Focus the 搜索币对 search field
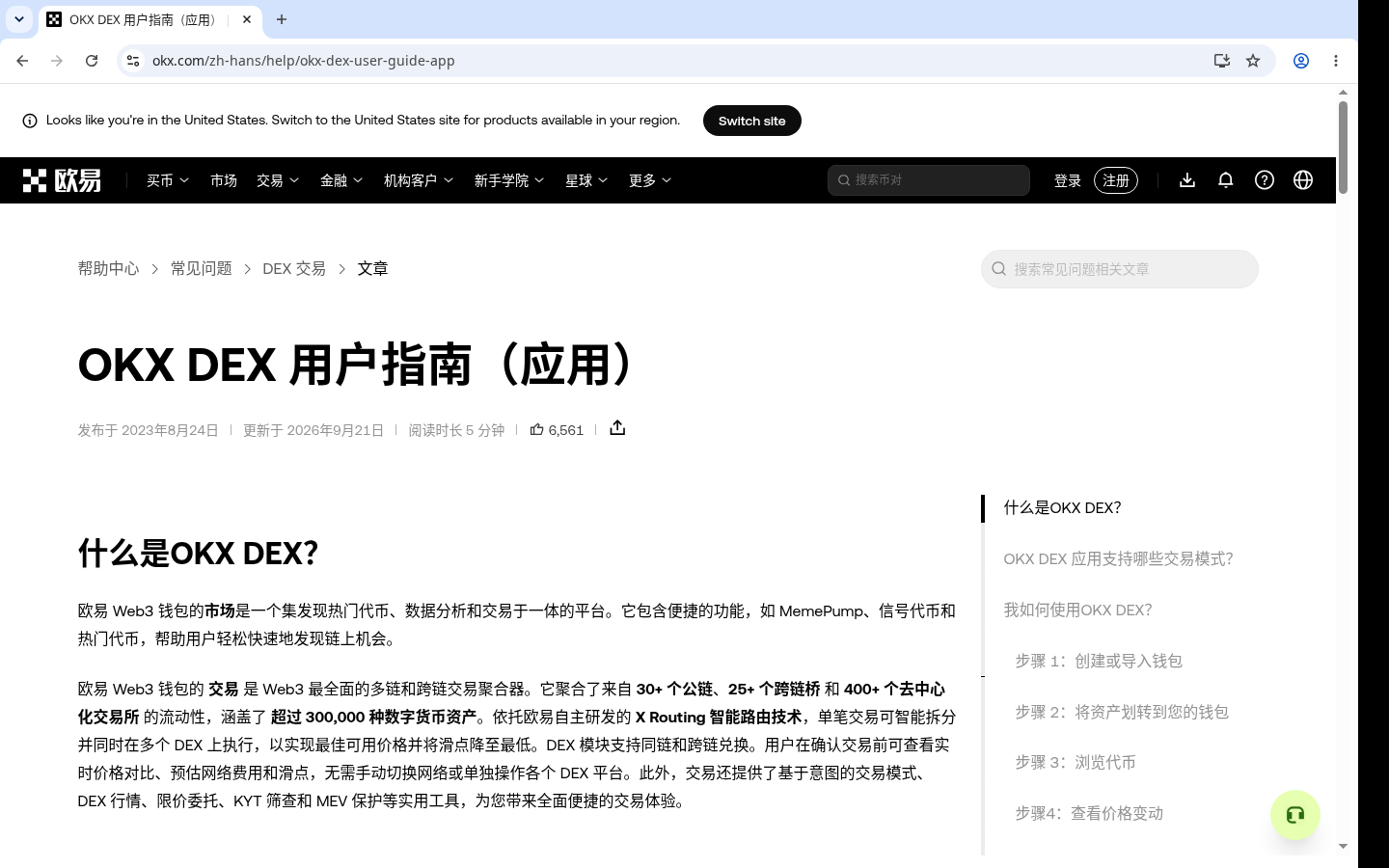1389x868 pixels. (x=929, y=180)
